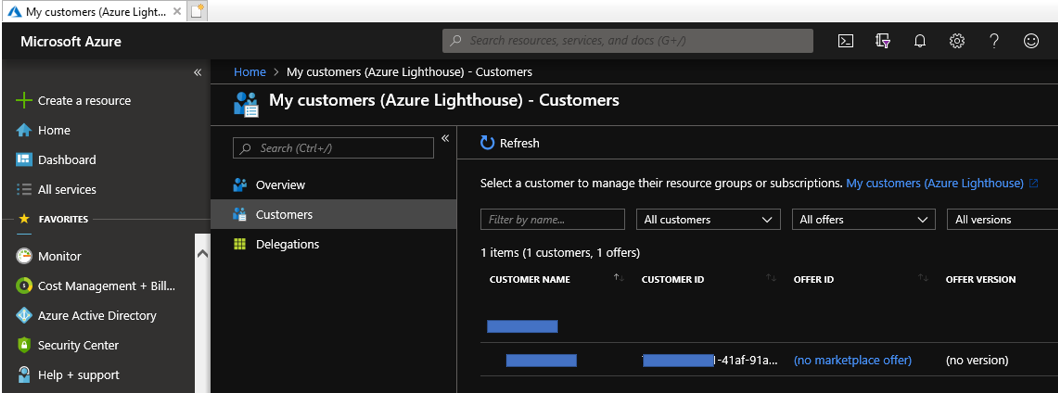Viewport: 1058px width, 393px height.
Task: Click the Help + support icon
Action: pyautogui.click(x=24, y=375)
